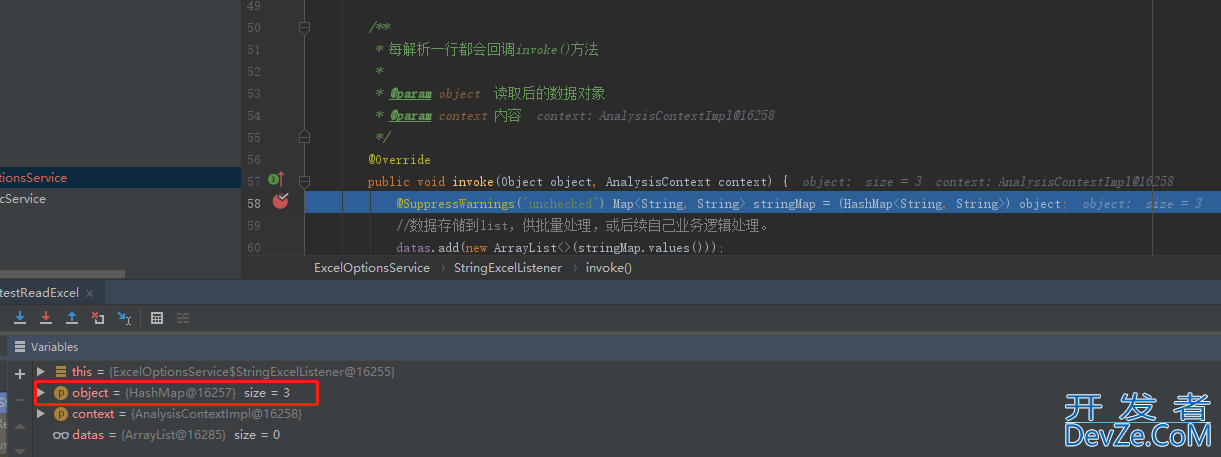Expand the 'object' HashMap variable
Image resolution: width=1221 pixels, height=457 pixels.
point(41,393)
